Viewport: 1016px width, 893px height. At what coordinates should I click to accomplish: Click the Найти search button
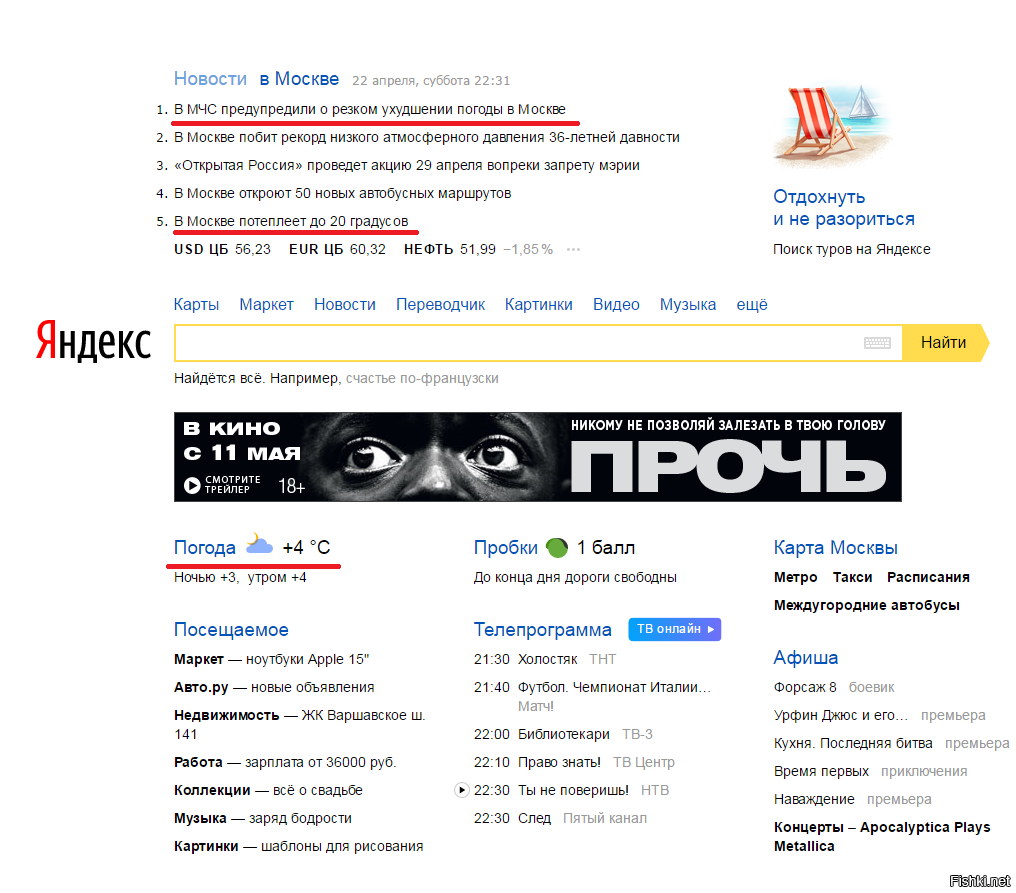(945, 343)
